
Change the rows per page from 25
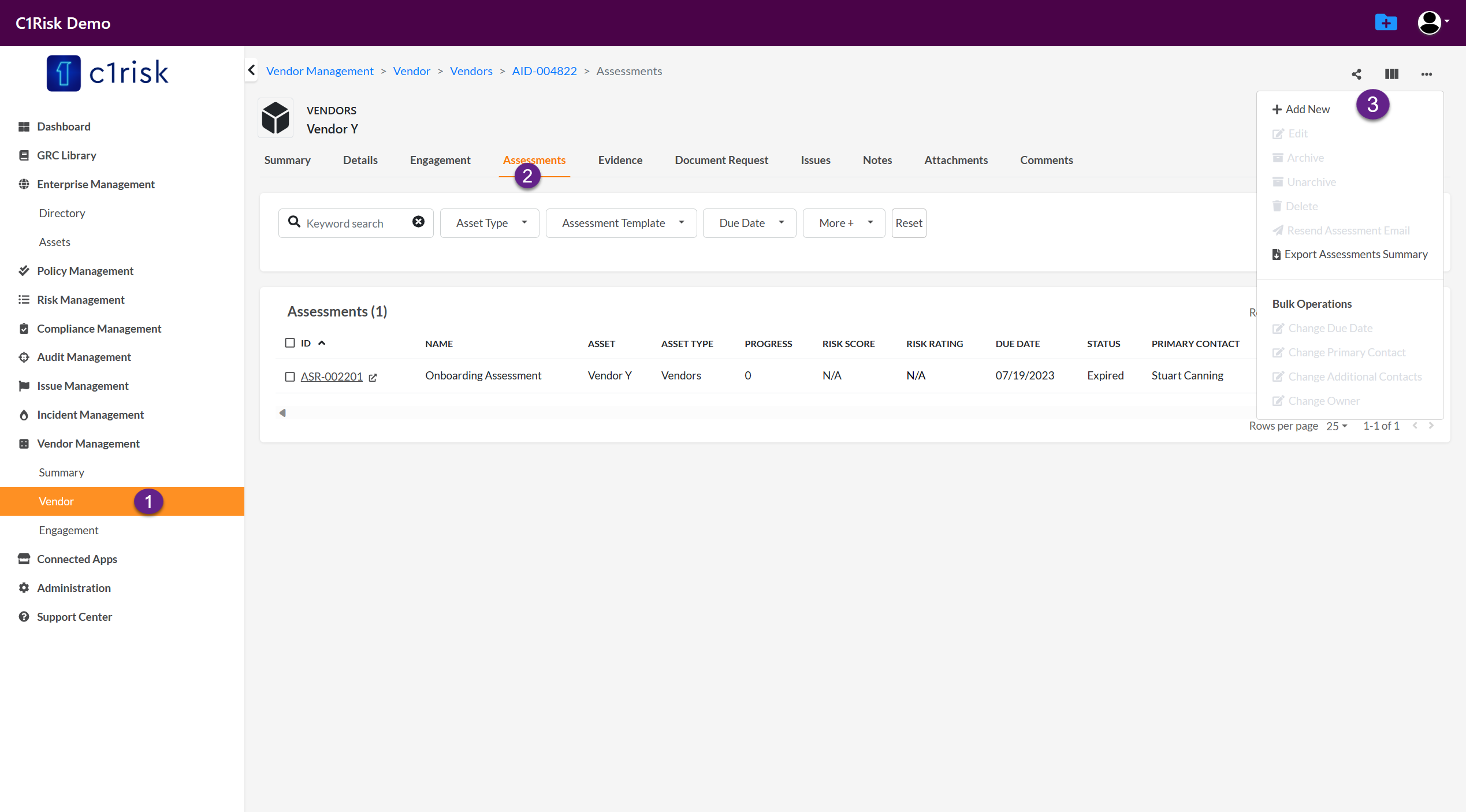1337,426
